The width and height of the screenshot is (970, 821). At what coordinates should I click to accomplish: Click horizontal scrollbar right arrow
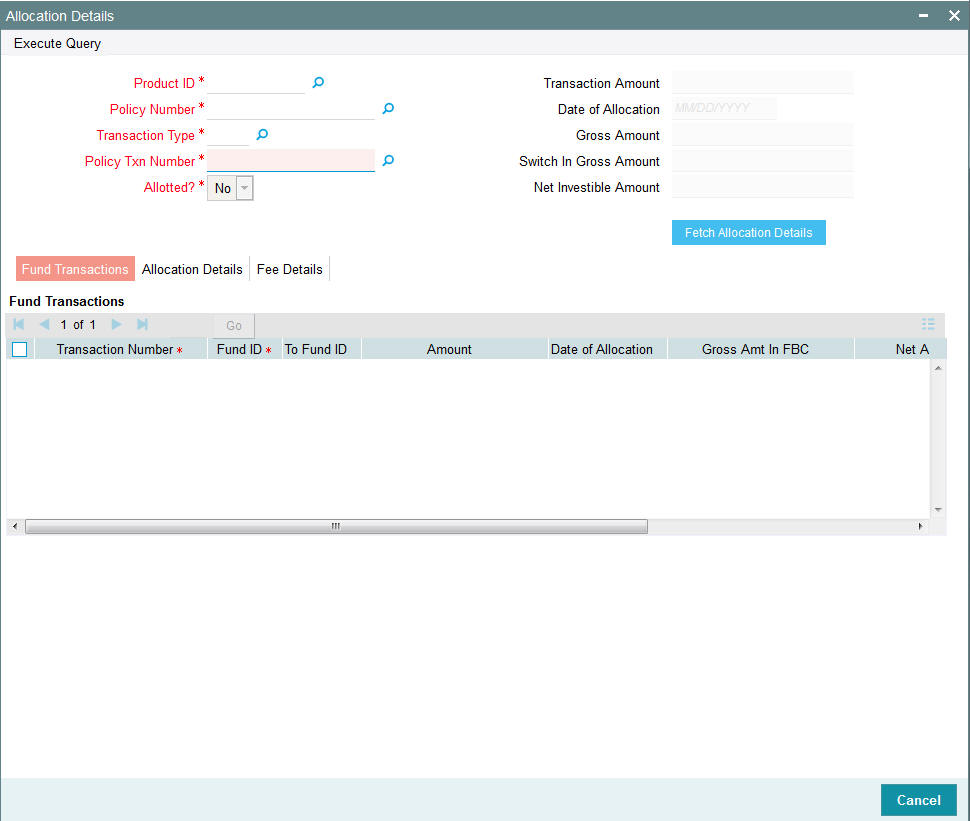(921, 527)
